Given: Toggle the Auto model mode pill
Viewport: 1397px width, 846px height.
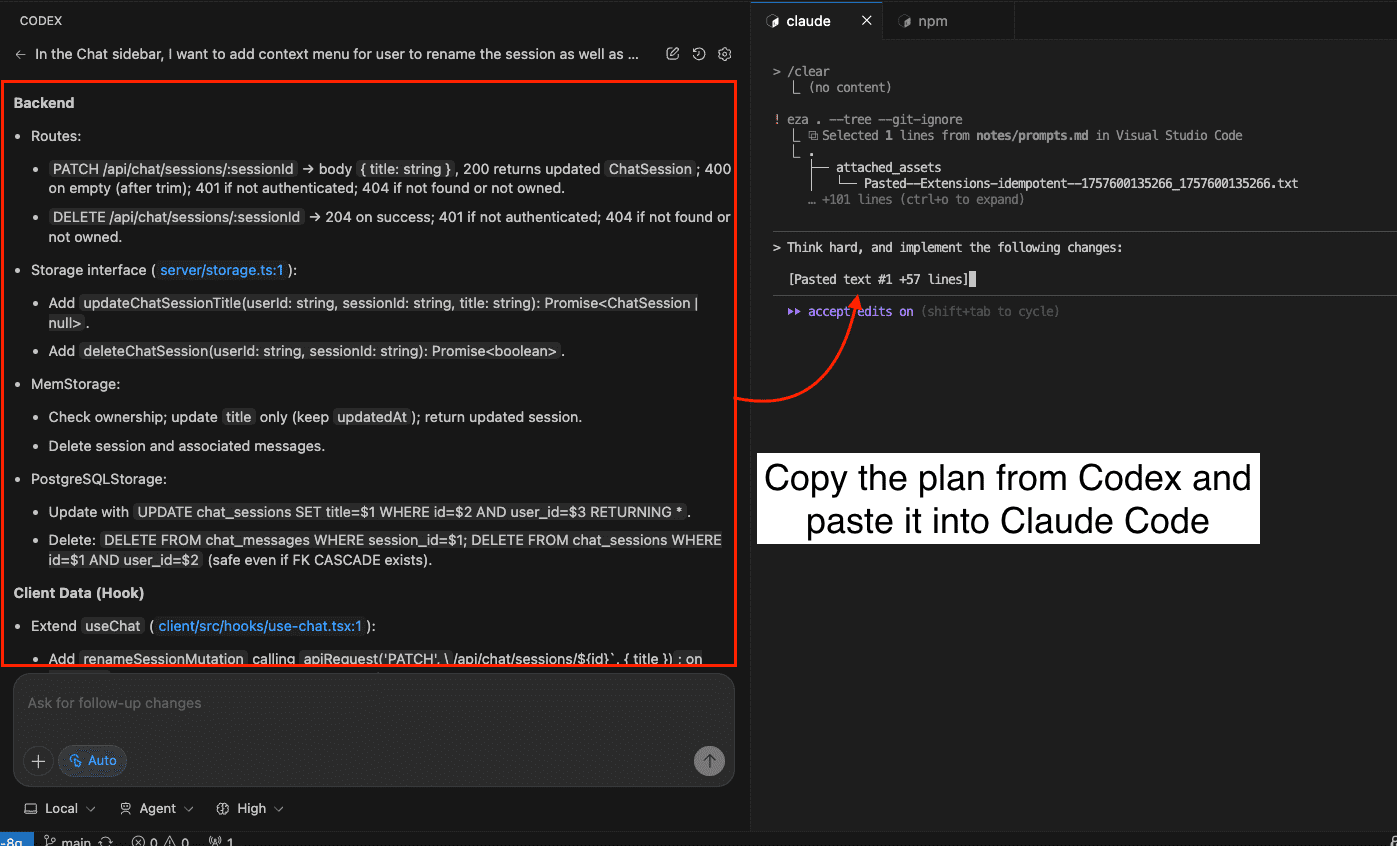Looking at the screenshot, I should point(92,761).
